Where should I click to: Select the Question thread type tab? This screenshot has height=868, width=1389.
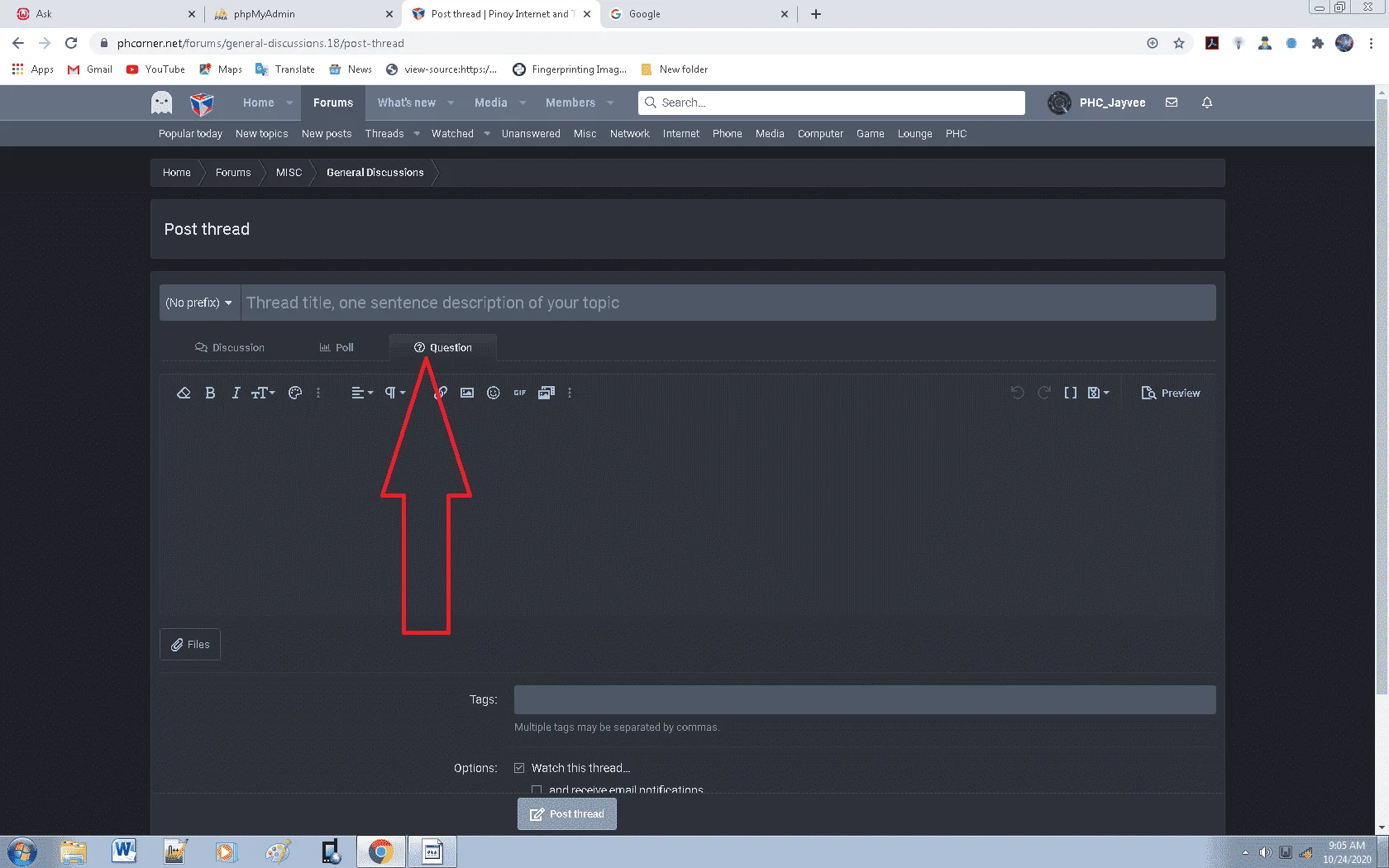click(443, 347)
